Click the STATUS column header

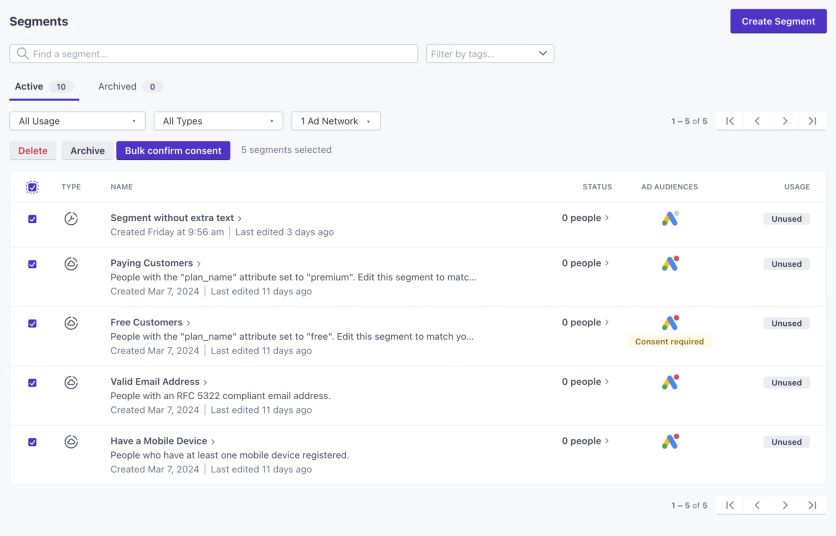click(x=597, y=187)
